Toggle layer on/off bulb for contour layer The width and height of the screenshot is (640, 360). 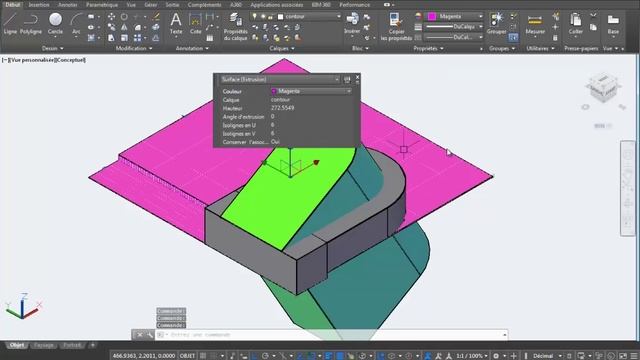(x=255, y=16)
